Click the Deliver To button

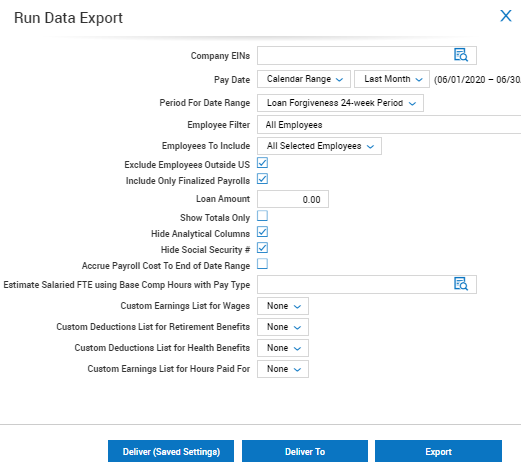(x=305, y=451)
